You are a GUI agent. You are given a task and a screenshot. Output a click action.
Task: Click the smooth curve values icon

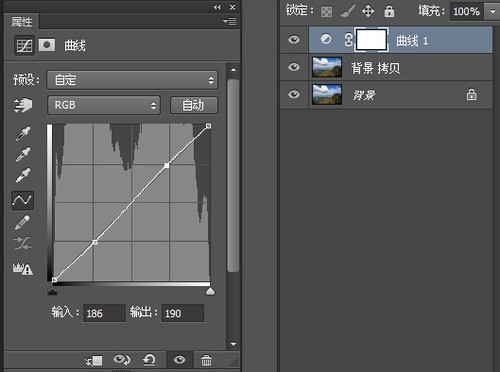point(23,243)
